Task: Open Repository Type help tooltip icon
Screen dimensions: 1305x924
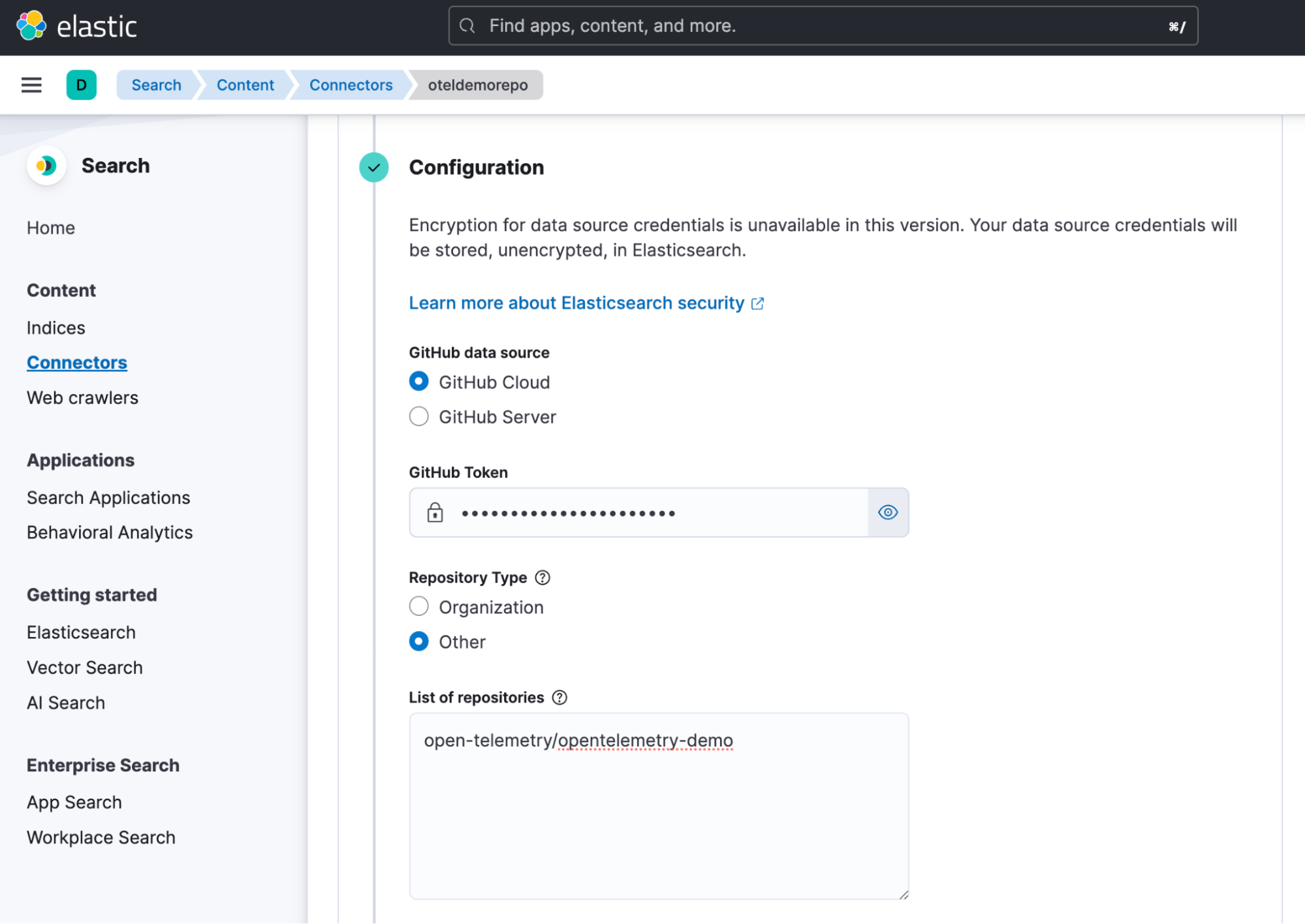Action: pos(542,577)
